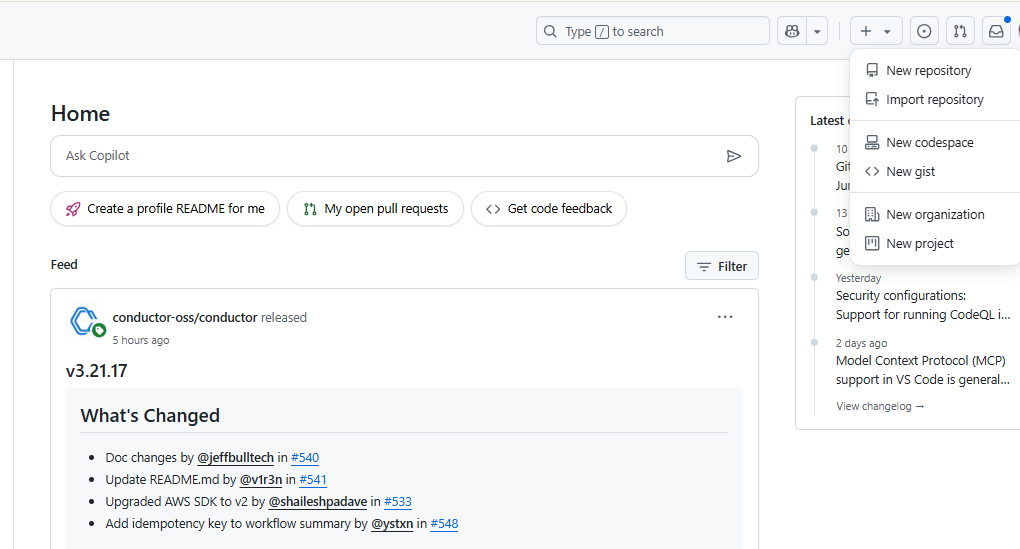Expand the Copilot dropdown arrow

(x=818, y=31)
